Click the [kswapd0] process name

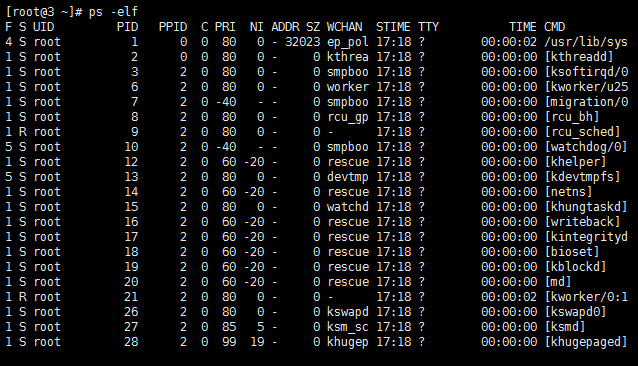pyautogui.click(x=575, y=312)
